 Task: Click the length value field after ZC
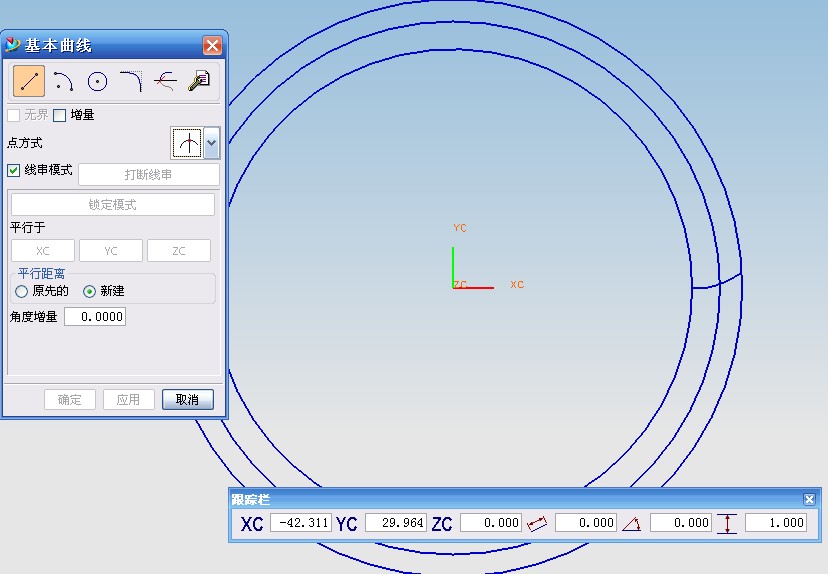point(586,523)
